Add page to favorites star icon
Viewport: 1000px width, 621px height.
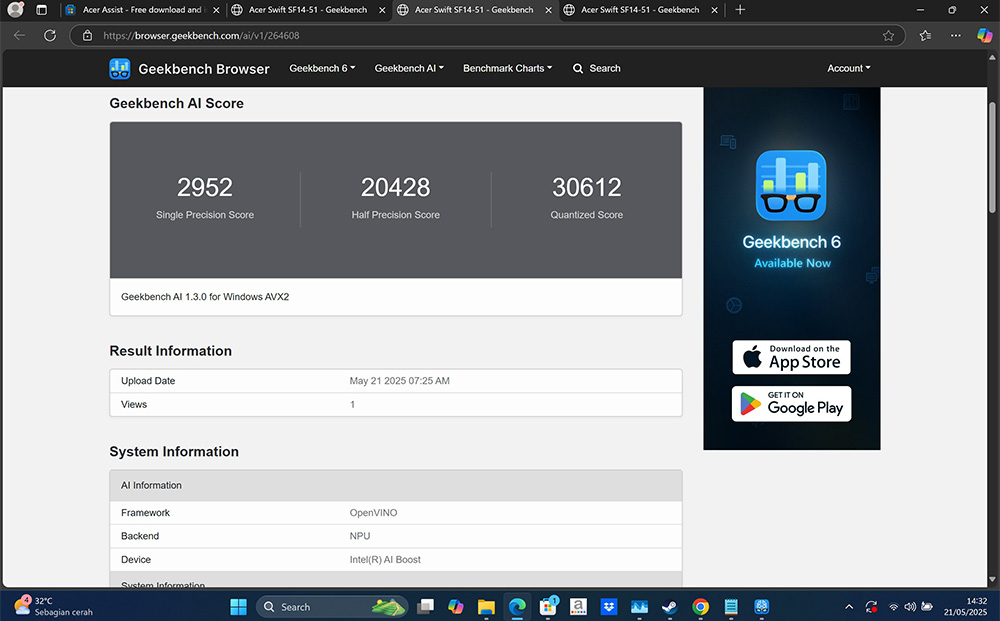[888, 36]
